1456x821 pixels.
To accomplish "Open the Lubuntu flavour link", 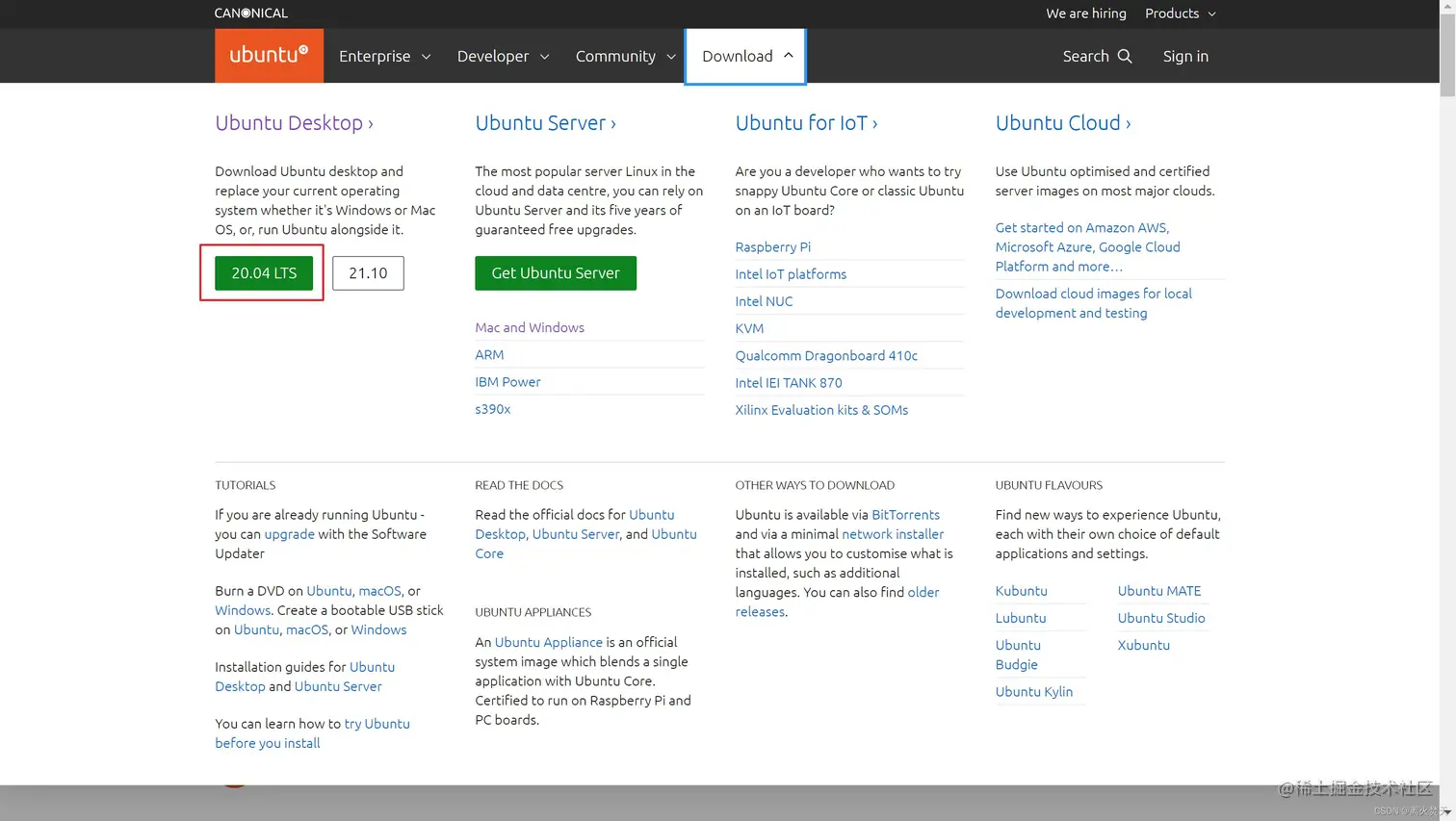I will point(1020,618).
